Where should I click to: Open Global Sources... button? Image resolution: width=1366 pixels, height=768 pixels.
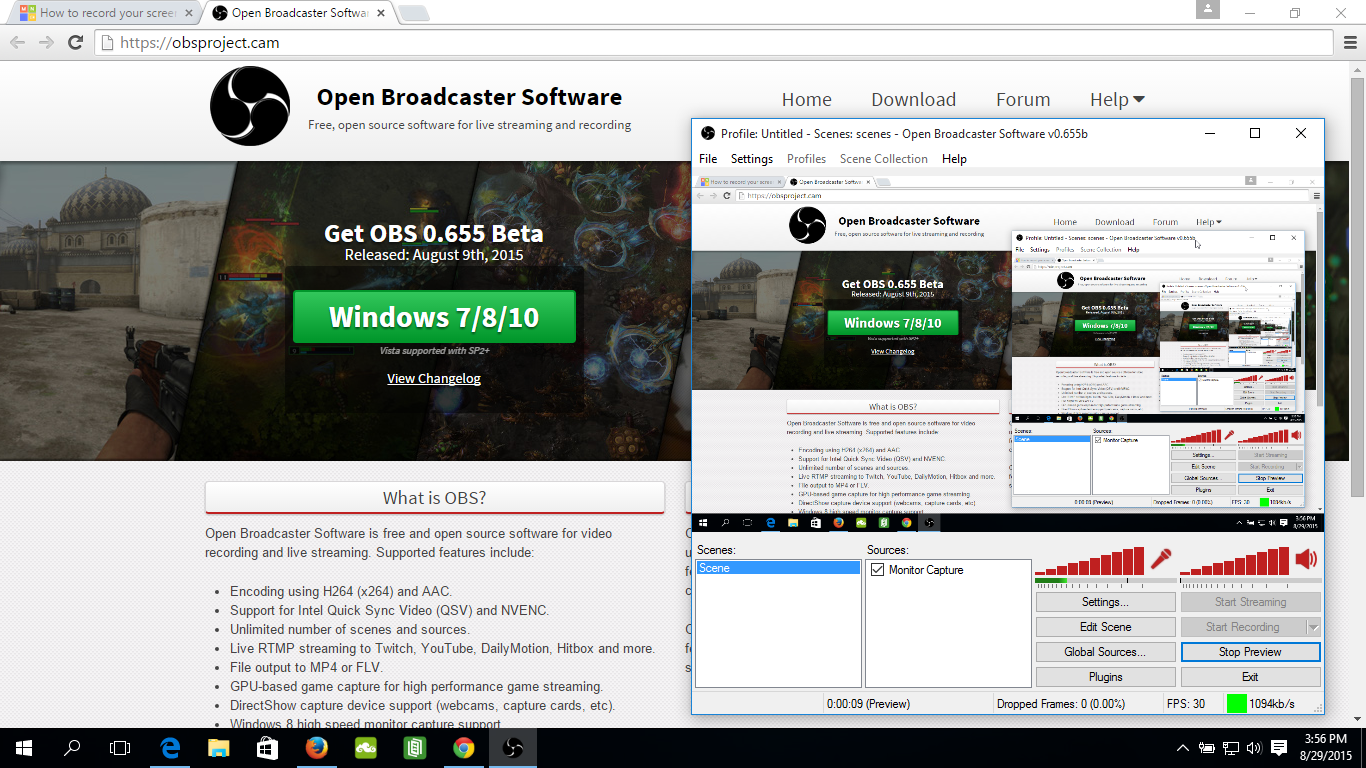click(x=1105, y=652)
